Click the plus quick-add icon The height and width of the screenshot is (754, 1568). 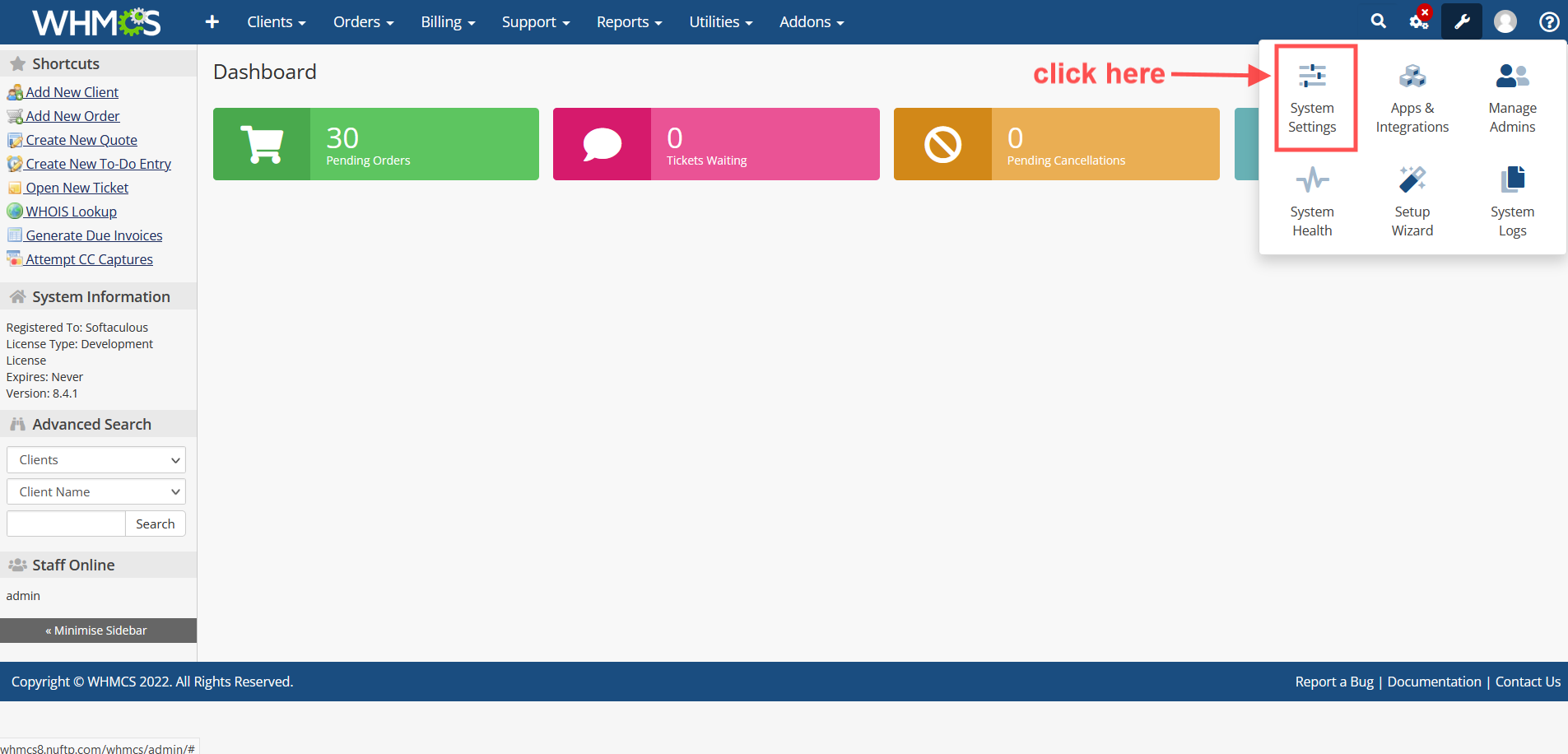(212, 21)
